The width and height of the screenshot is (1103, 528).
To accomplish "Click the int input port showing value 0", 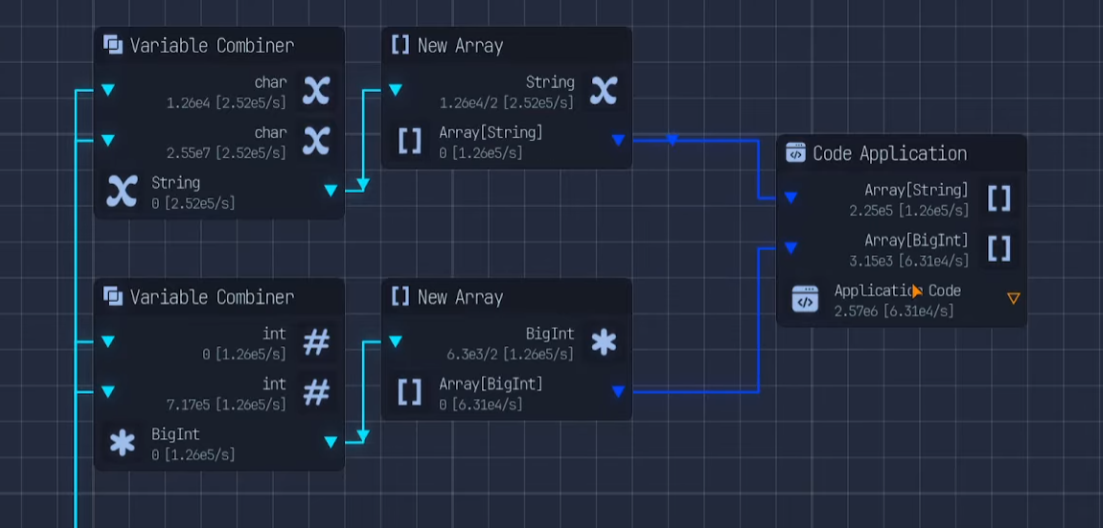I will pos(108,342).
